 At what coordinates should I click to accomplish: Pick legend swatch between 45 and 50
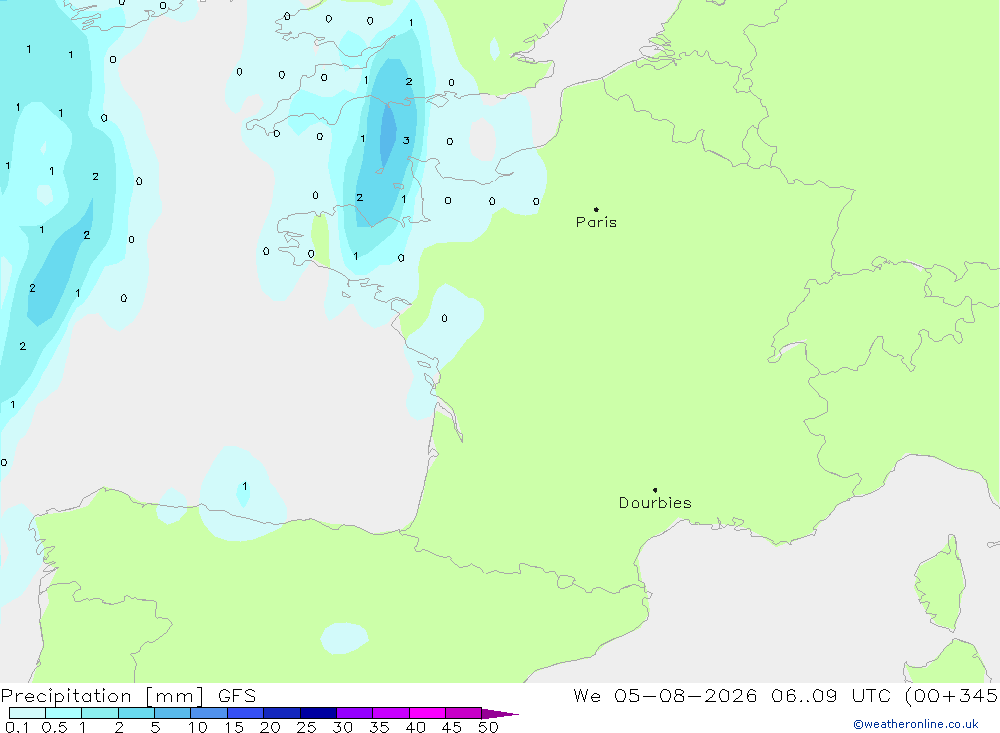pos(464,713)
